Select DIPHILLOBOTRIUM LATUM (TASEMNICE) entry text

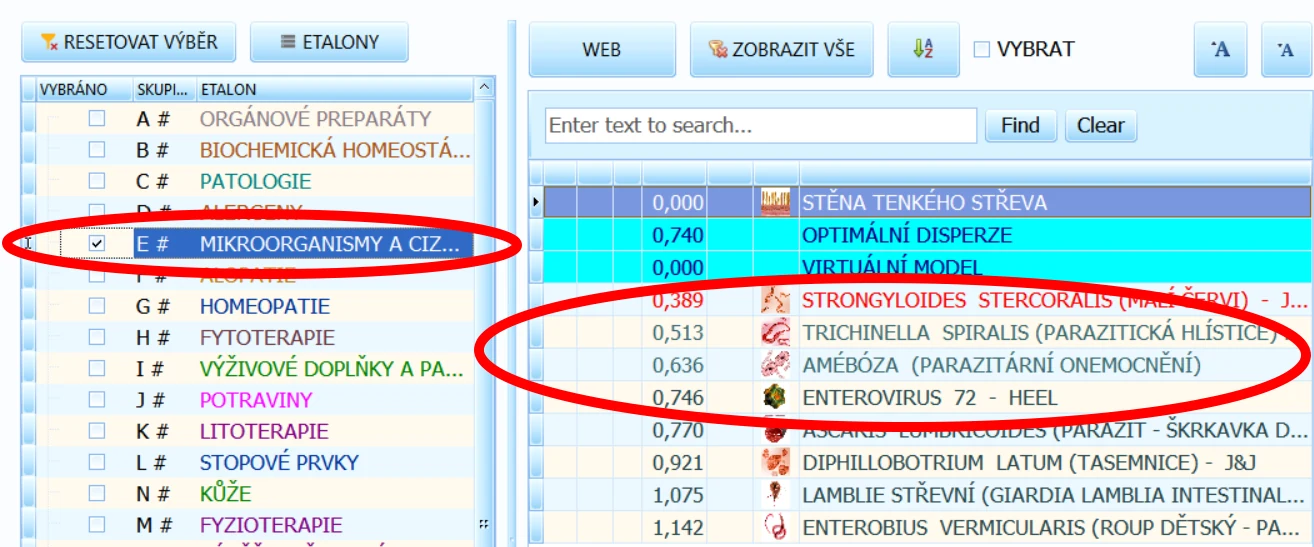1027,463
